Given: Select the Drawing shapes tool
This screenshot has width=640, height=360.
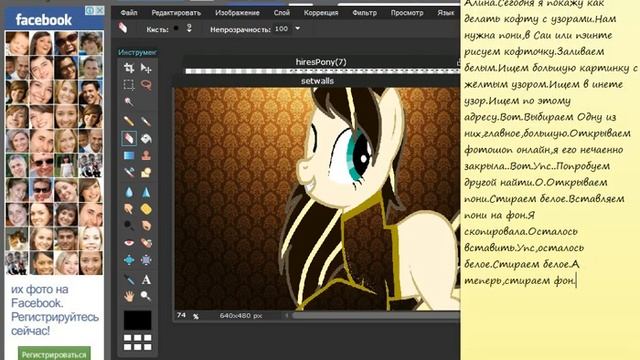Looking at the screenshot, I should (146, 173).
